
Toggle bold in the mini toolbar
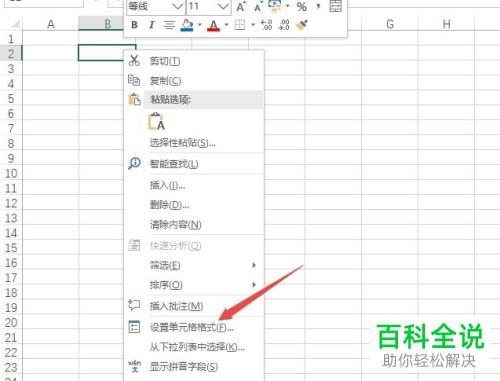134,25
